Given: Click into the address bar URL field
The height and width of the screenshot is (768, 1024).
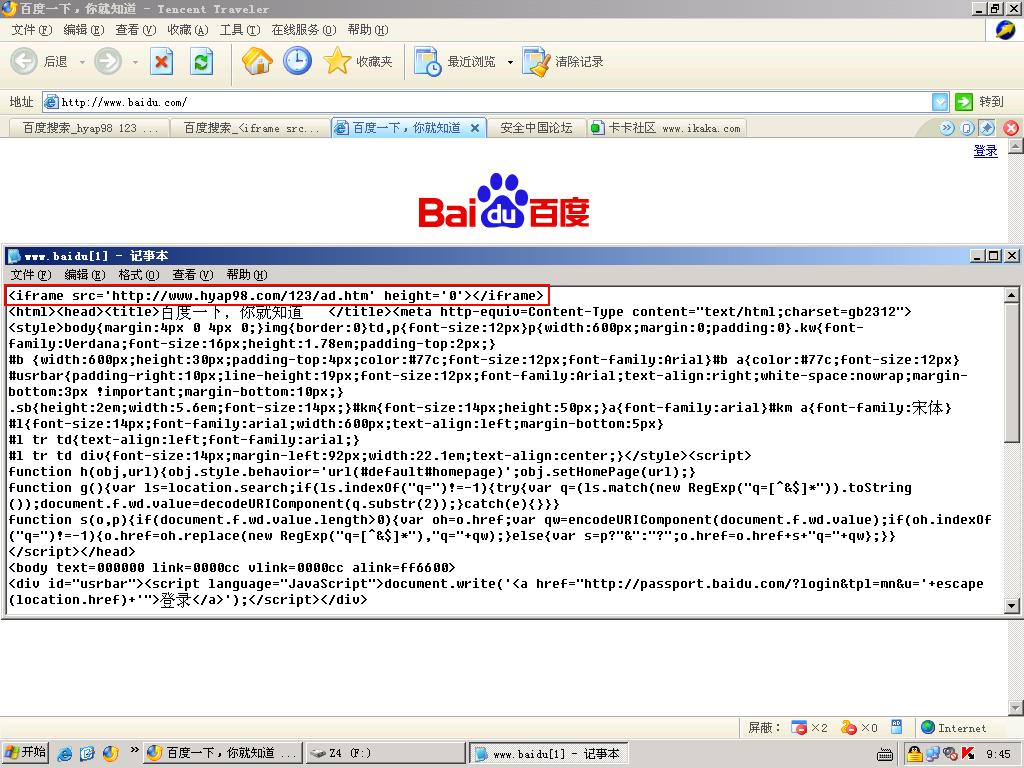Looking at the screenshot, I should (x=487, y=102).
